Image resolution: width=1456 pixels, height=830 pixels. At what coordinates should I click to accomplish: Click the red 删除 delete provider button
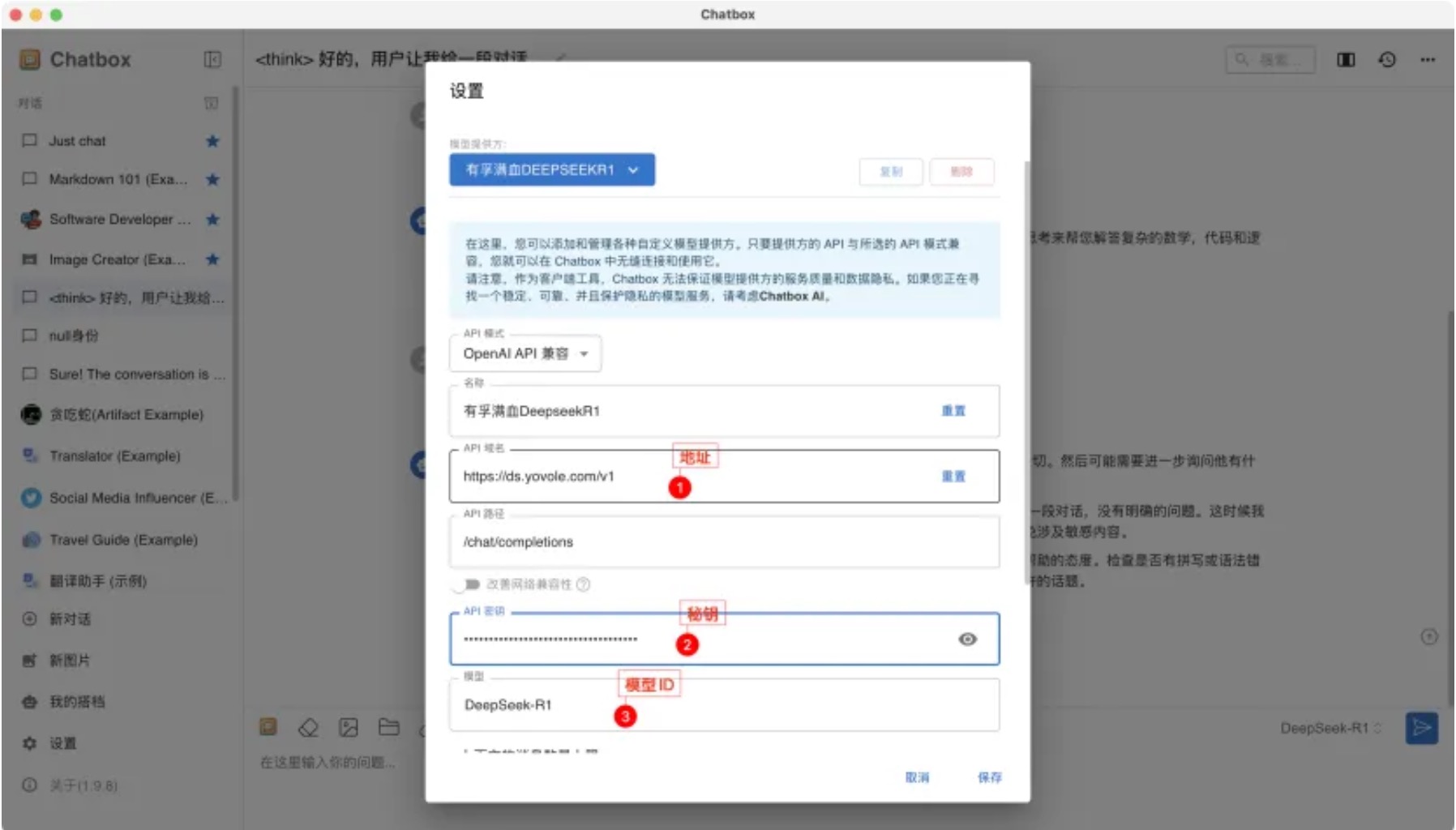[961, 172]
